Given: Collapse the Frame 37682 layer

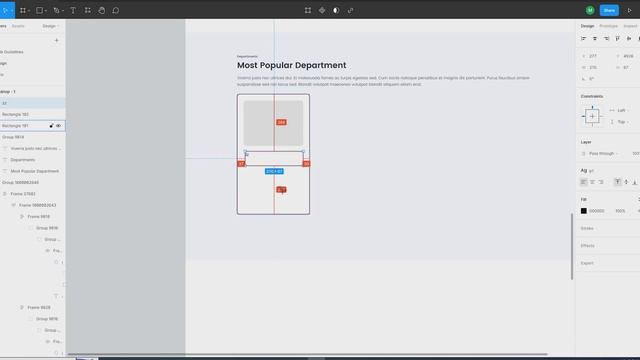Looking at the screenshot, I should 5,194.
